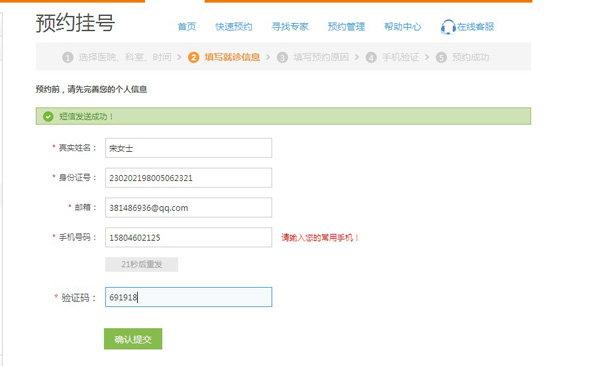Click the 21秒后重发 resend countdown button
The width and height of the screenshot is (600, 366).
point(142,264)
